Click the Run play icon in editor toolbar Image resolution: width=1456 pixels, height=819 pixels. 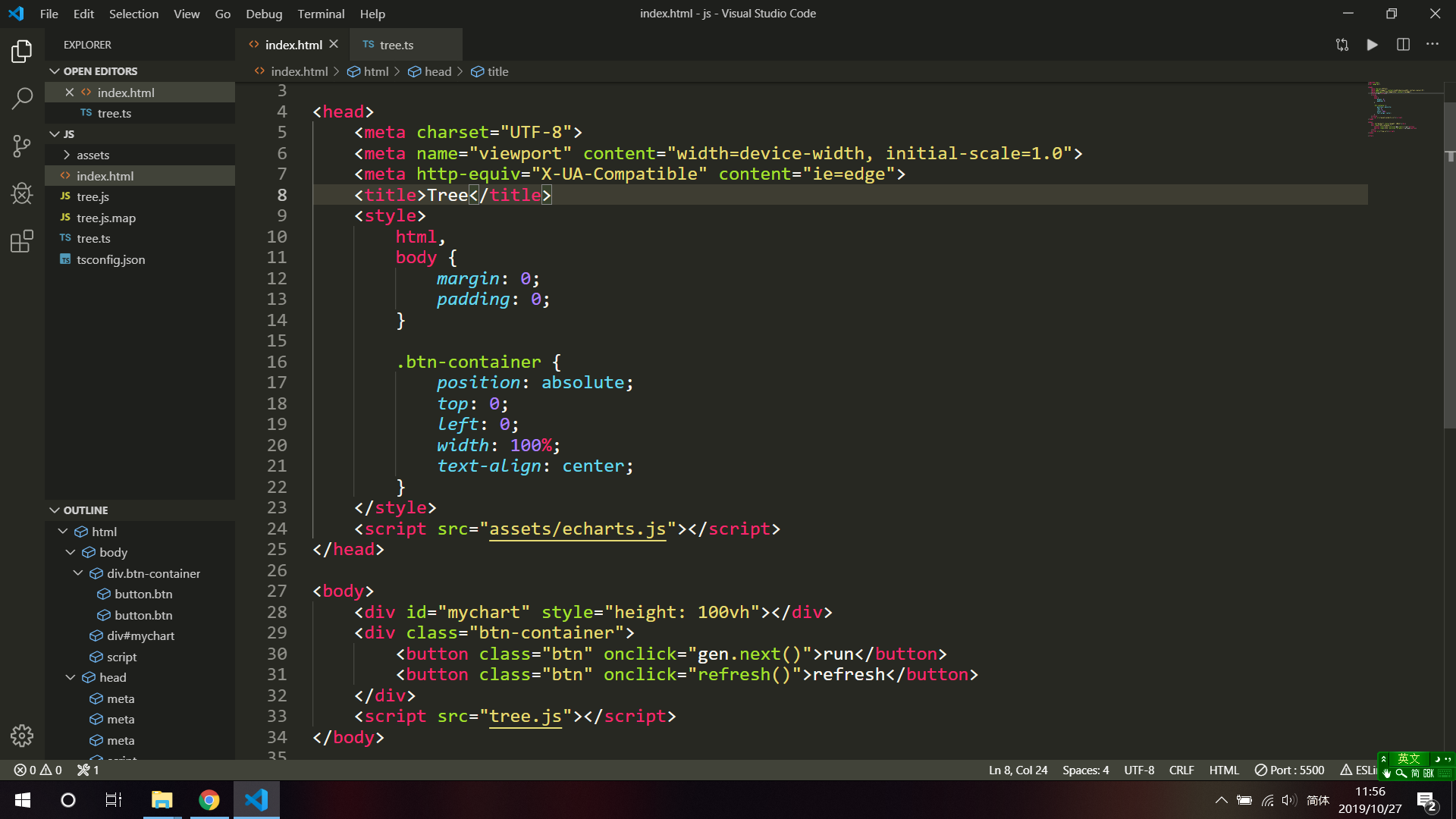point(1373,45)
